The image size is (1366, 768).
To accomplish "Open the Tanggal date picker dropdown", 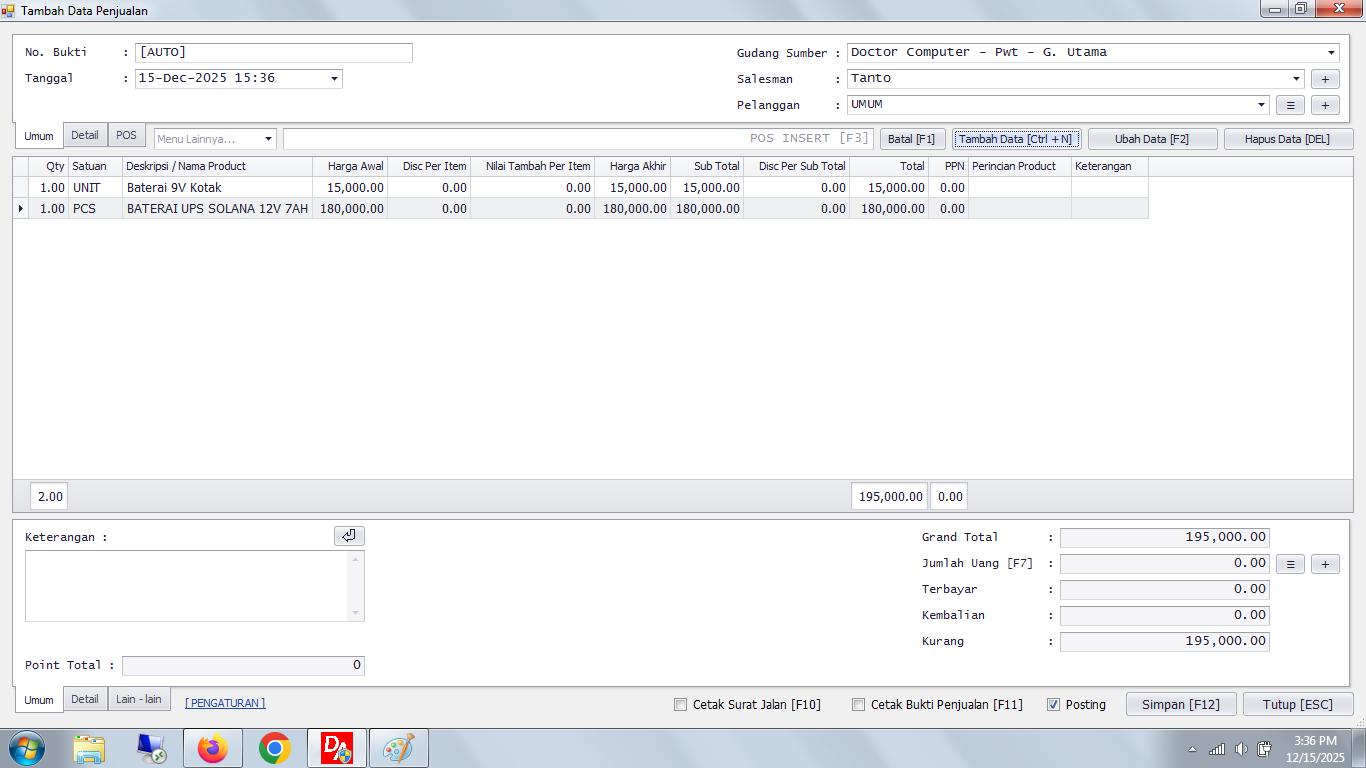I will click(333, 78).
